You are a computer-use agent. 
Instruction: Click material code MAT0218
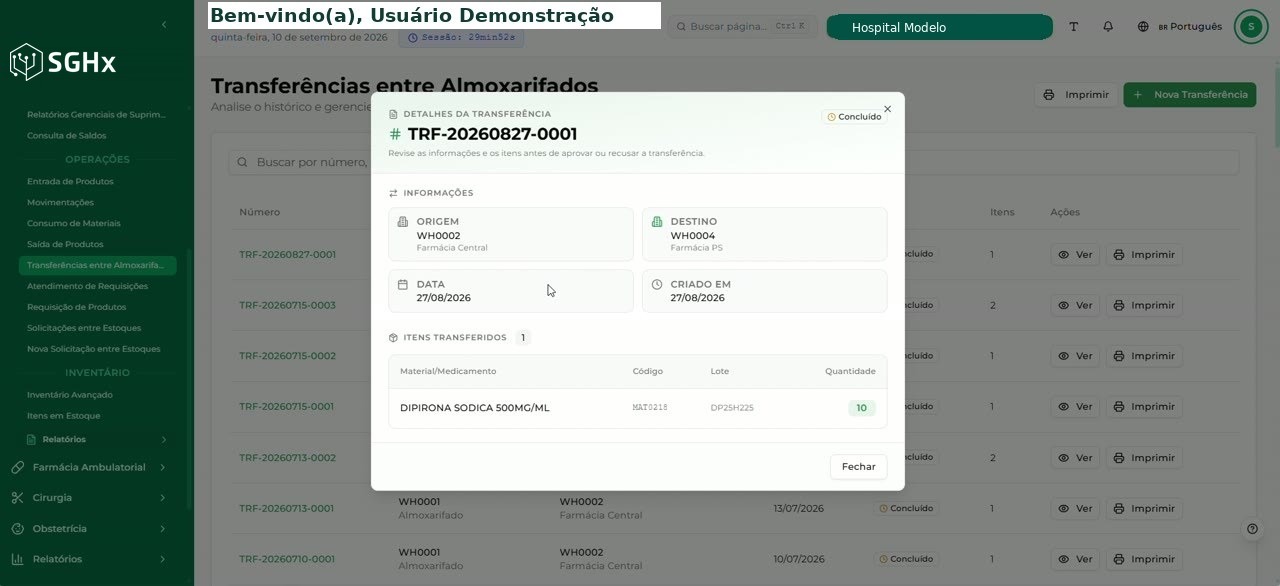pyautogui.click(x=650, y=408)
